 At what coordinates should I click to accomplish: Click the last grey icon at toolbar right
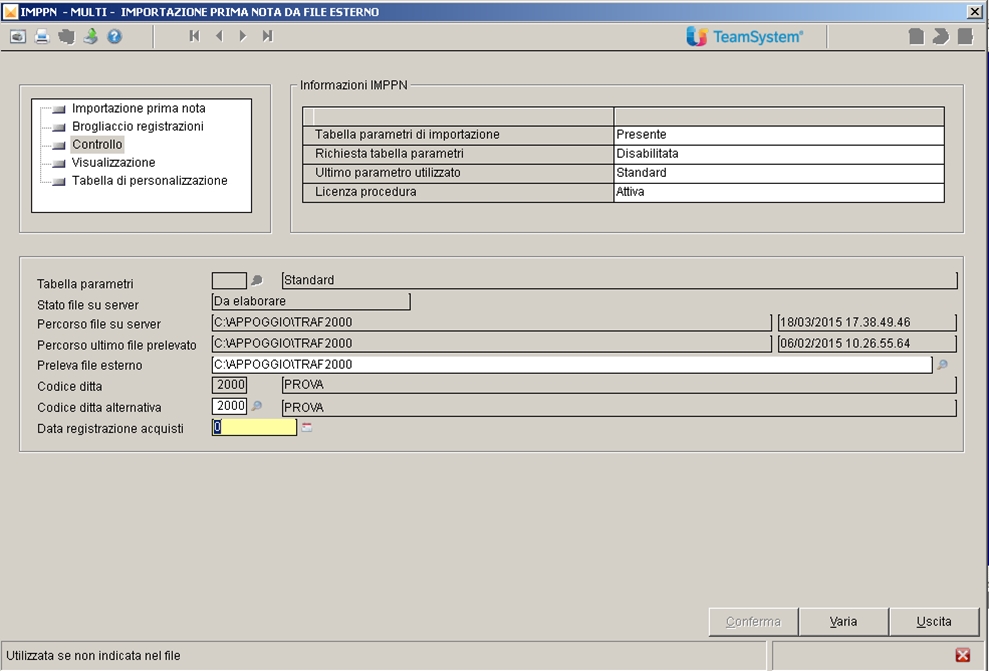965,37
